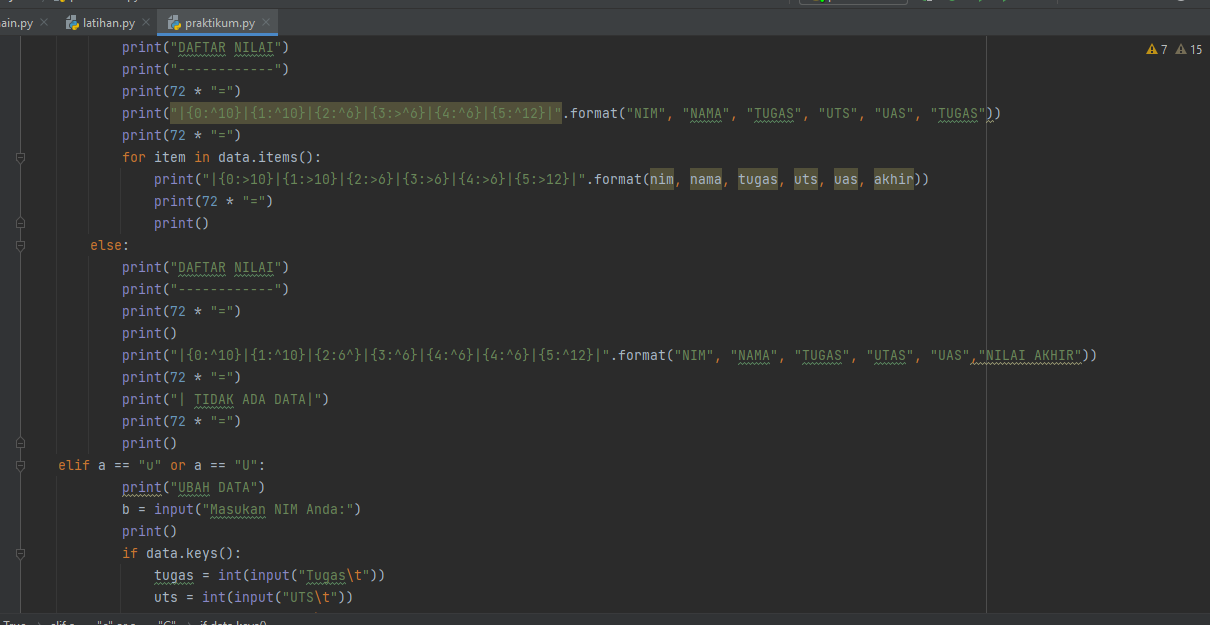Screen dimensions: 1210x625
Task: Open the yellow warnings count indicator showing 7
Action: 1157,49
